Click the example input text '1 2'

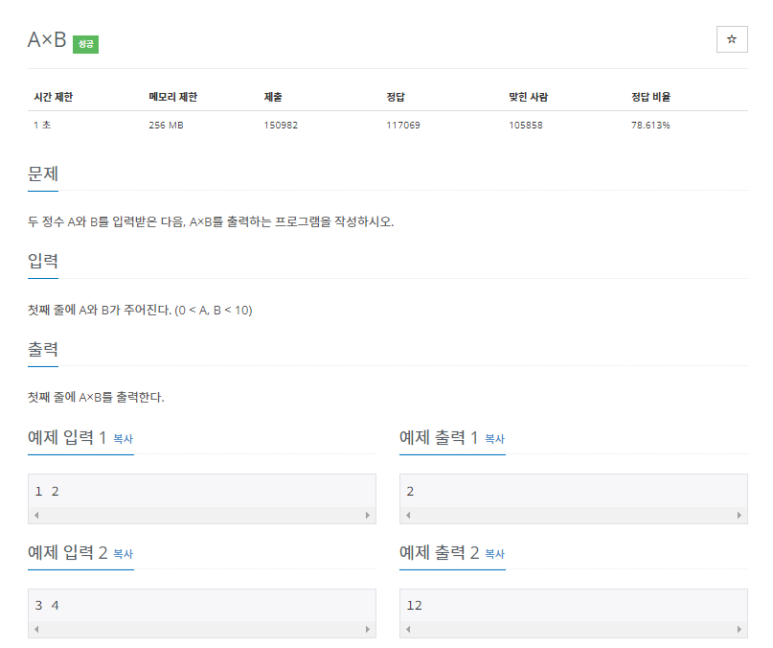(47, 491)
